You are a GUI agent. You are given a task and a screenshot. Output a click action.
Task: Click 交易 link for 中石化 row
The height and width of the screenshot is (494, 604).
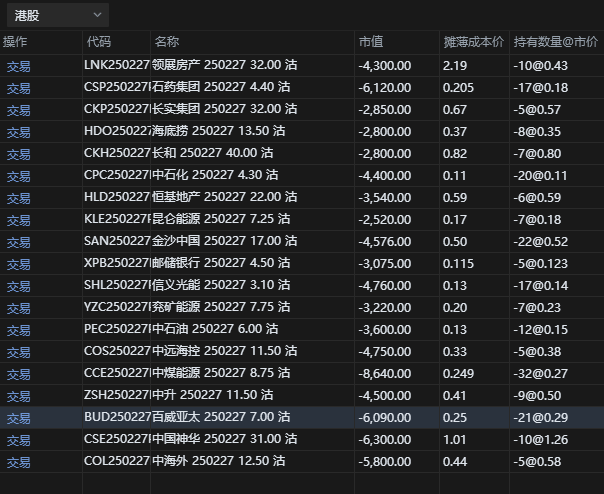pos(18,176)
